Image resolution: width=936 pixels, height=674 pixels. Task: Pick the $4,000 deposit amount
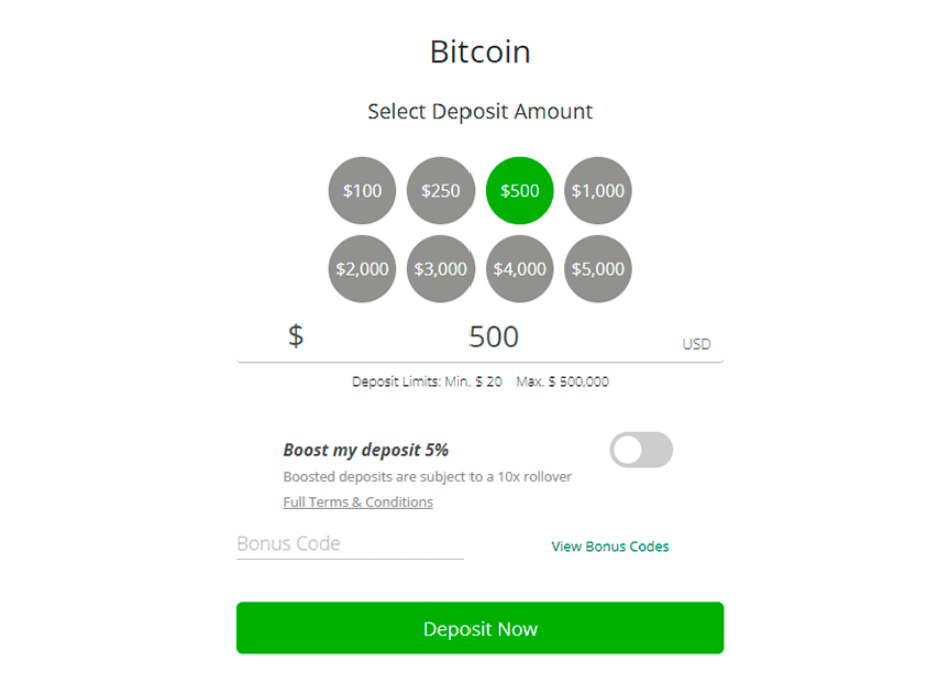point(519,269)
